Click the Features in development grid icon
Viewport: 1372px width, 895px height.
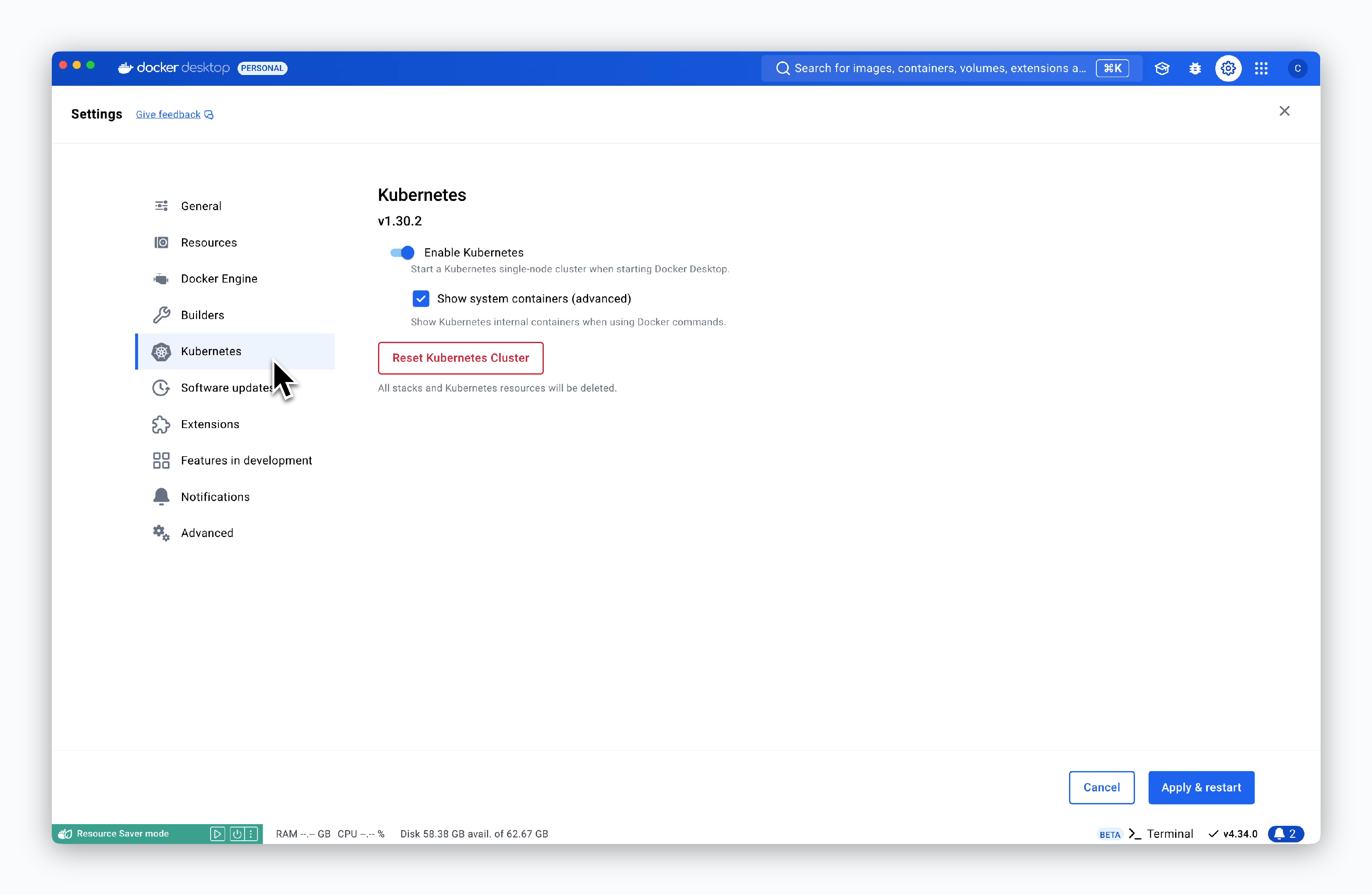tap(161, 460)
